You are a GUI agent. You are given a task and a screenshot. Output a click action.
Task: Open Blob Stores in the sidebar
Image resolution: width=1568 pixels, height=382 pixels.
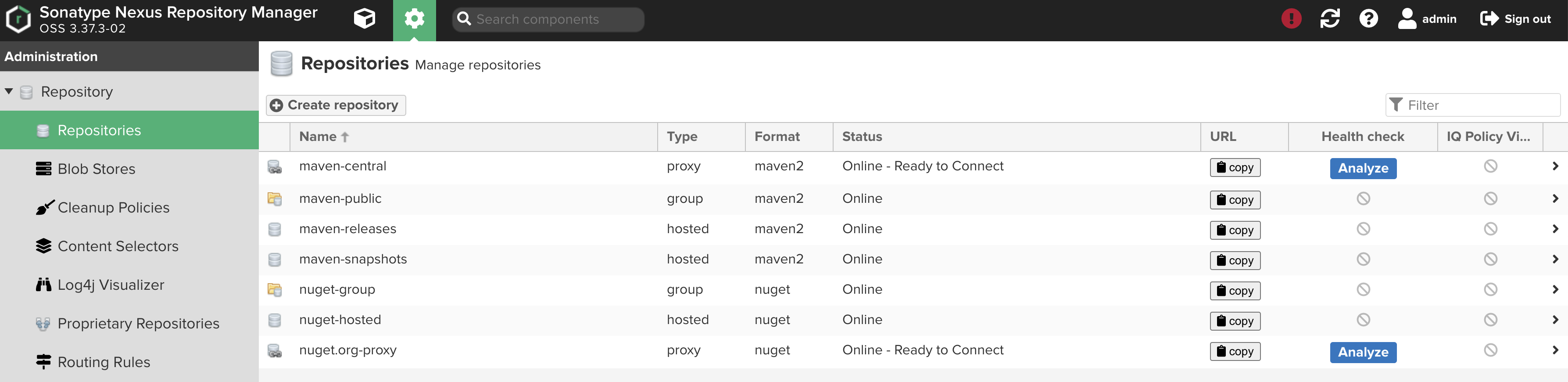(129, 169)
